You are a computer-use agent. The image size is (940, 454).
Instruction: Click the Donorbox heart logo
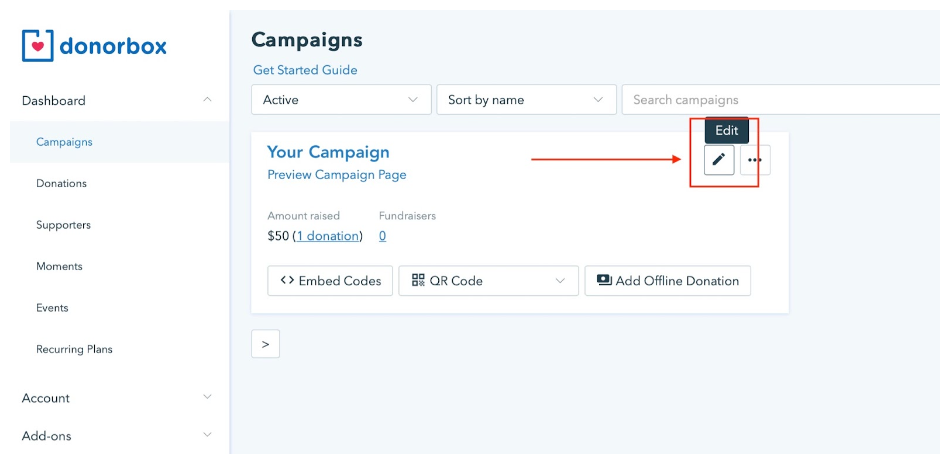pyautogui.click(x=38, y=45)
